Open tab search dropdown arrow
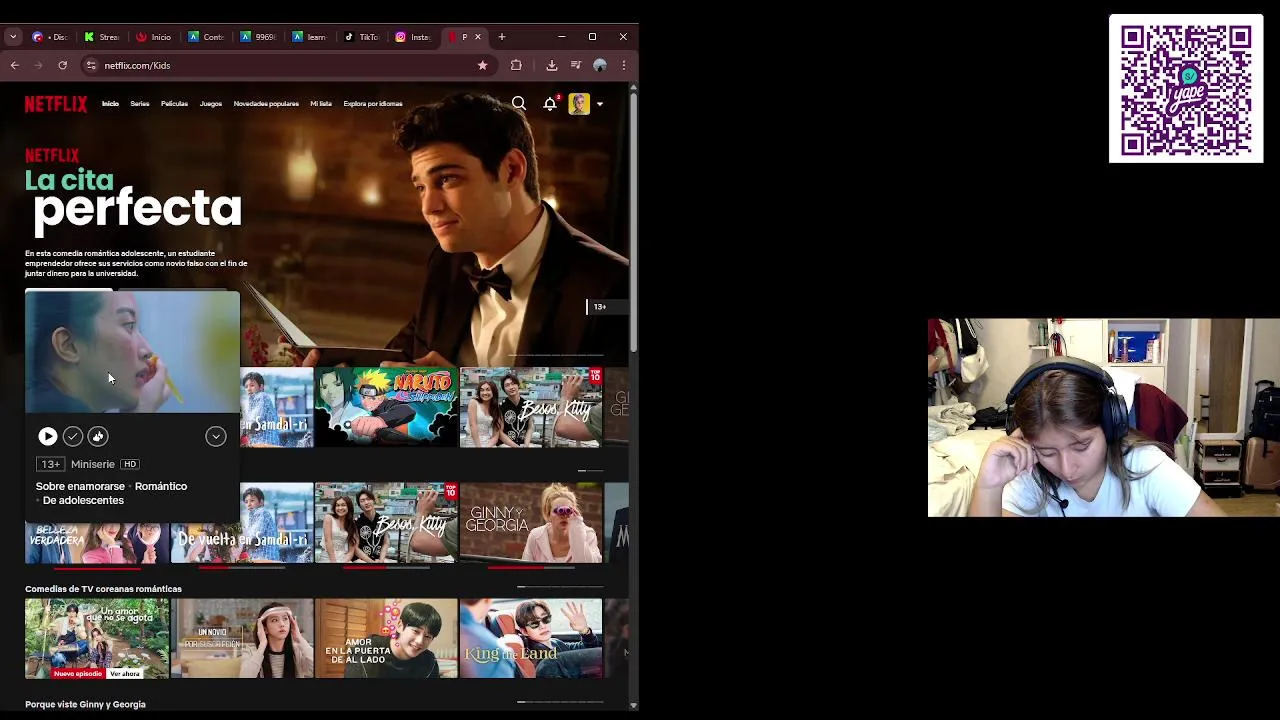Image resolution: width=1280 pixels, height=720 pixels. click(12, 37)
